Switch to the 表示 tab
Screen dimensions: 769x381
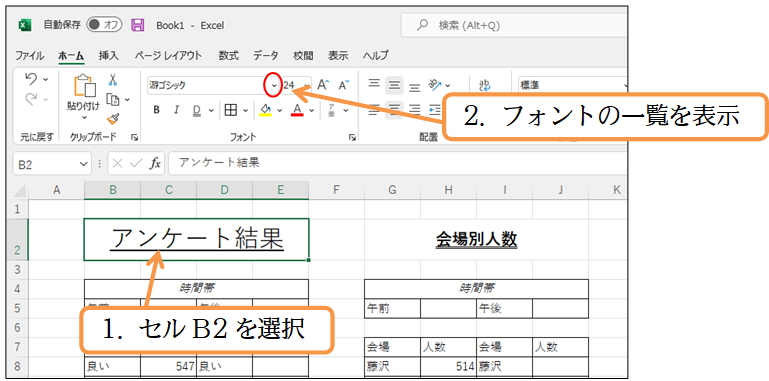[338, 55]
